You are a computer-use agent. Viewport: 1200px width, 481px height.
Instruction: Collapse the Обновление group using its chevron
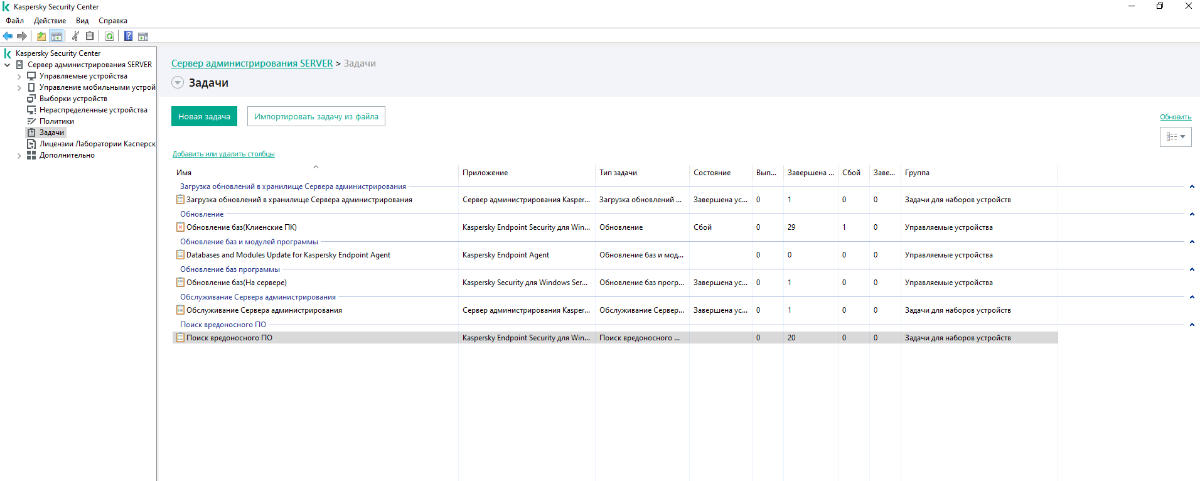(x=1192, y=214)
